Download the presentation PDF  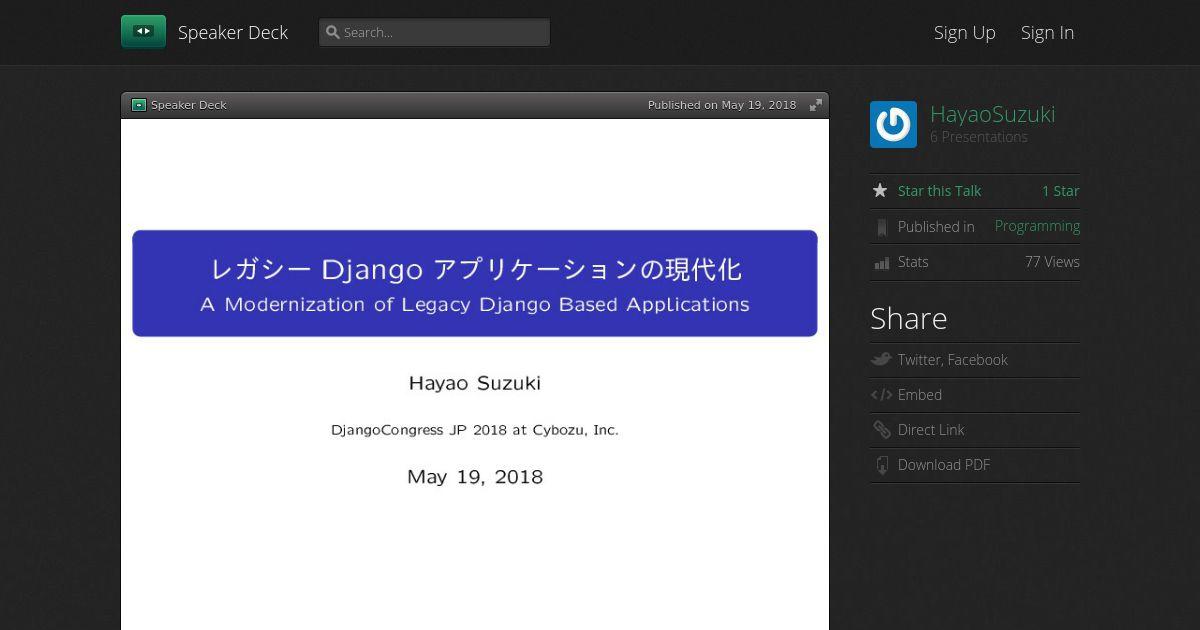[944, 465]
